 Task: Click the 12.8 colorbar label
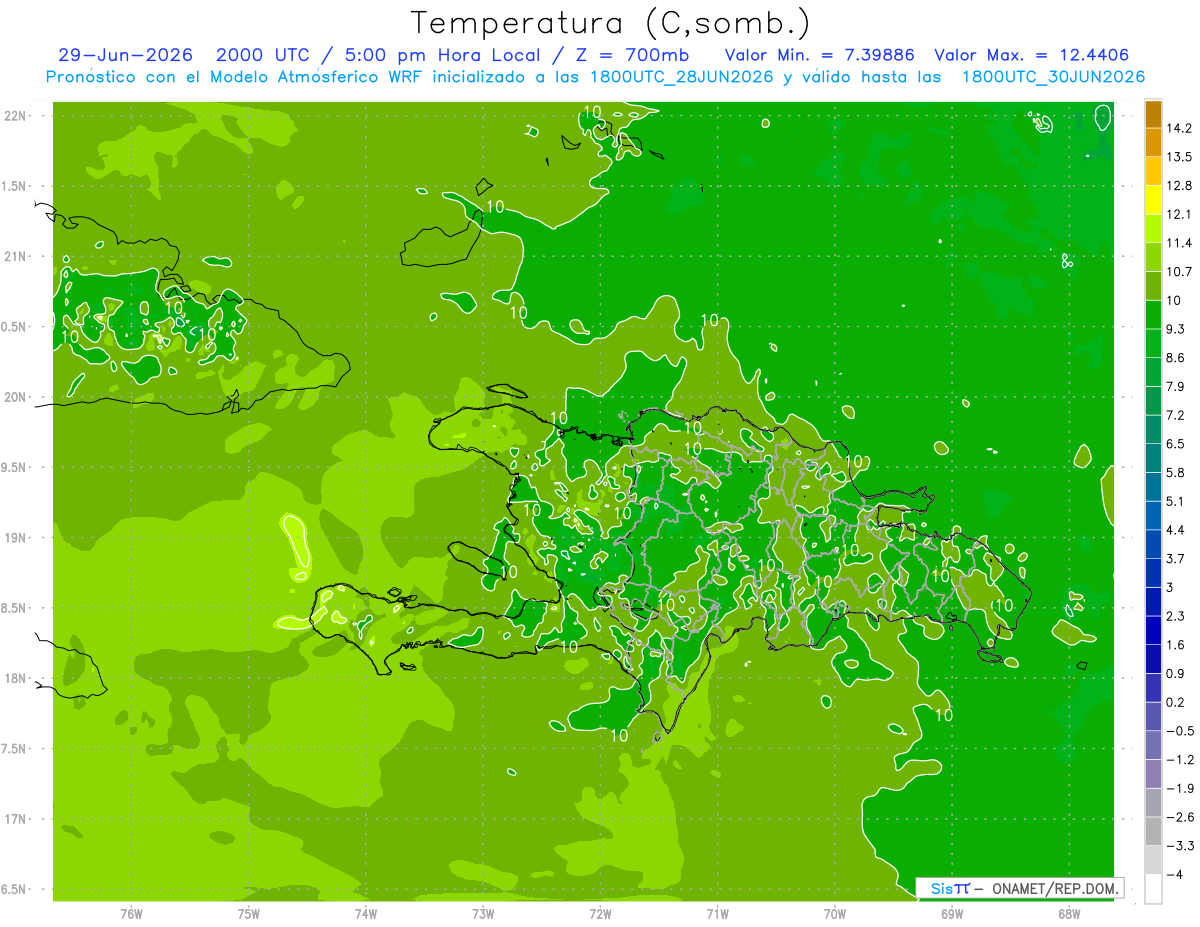tap(1179, 186)
